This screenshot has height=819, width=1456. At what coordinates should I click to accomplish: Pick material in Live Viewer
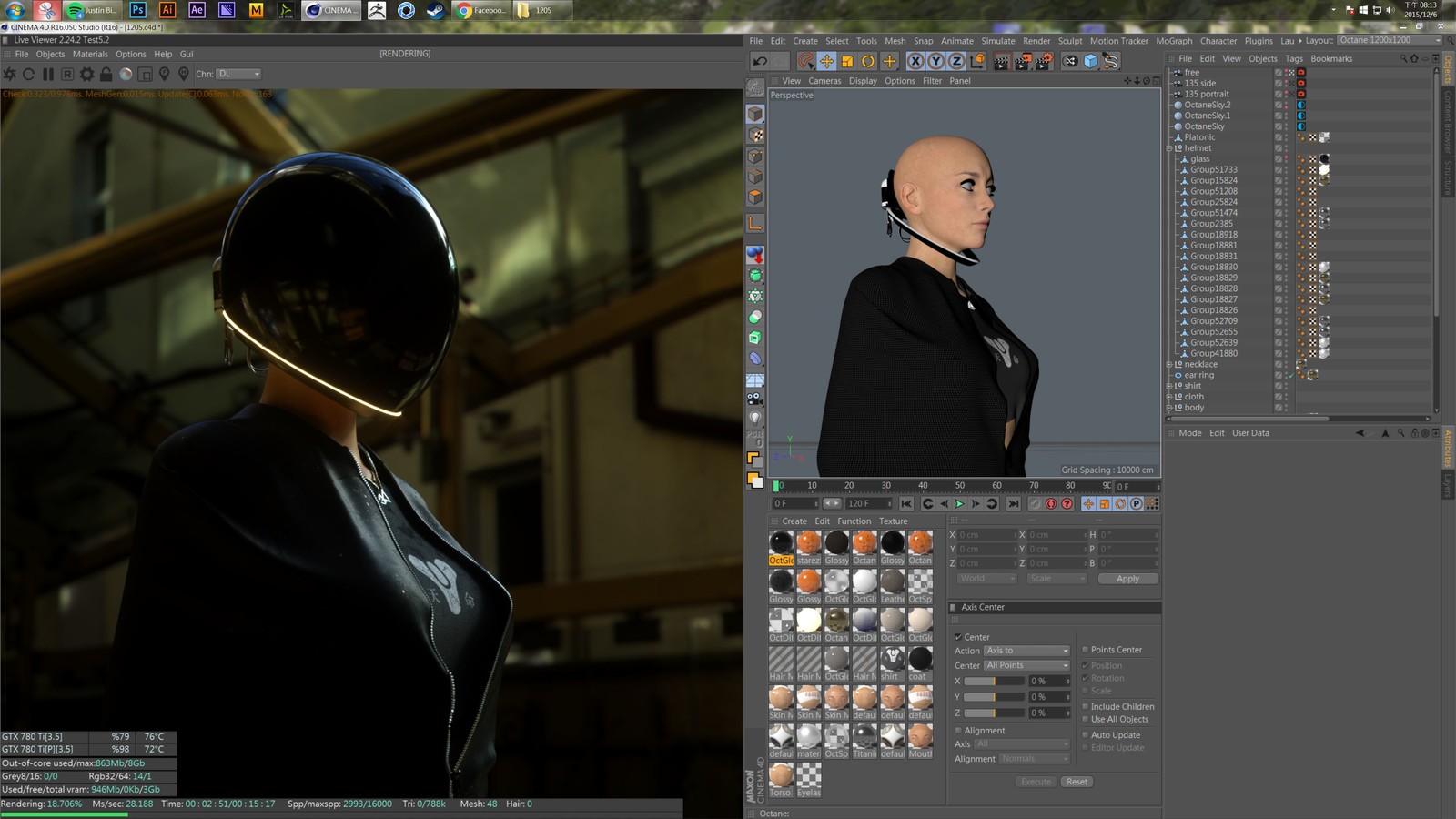click(x=184, y=74)
